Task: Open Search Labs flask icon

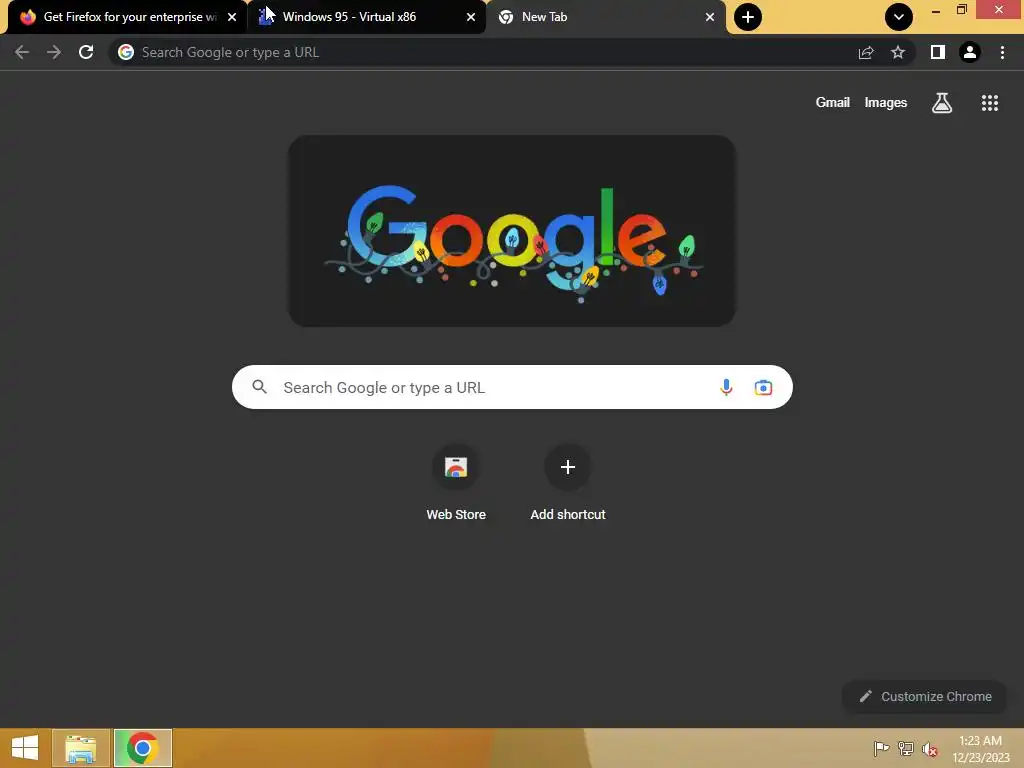Action: (942, 103)
